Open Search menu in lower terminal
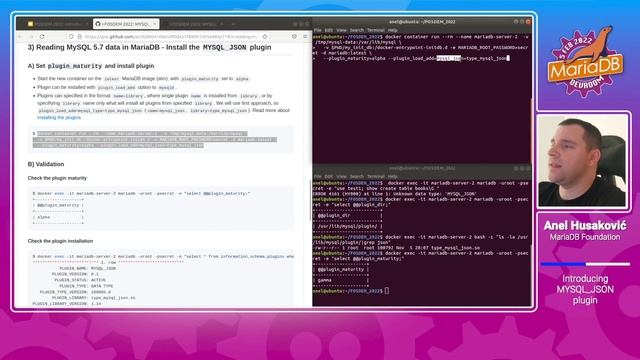Image resolution: width=640 pixels, height=360 pixels. tap(356, 176)
